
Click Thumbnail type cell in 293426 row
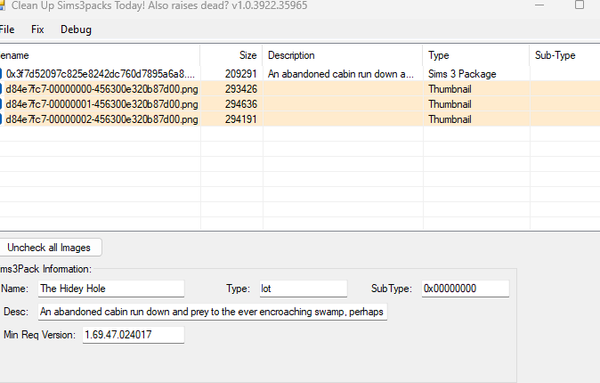coord(450,89)
